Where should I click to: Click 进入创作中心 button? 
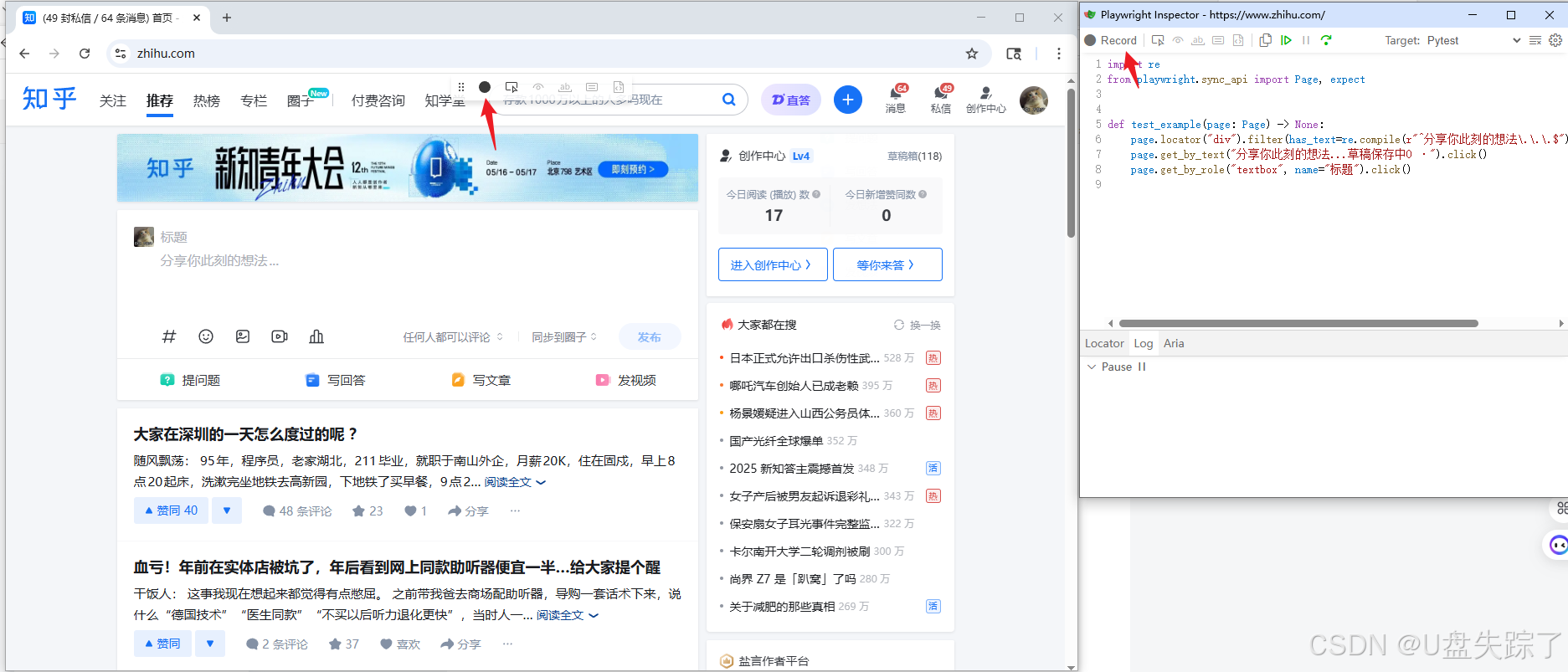(x=773, y=264)
